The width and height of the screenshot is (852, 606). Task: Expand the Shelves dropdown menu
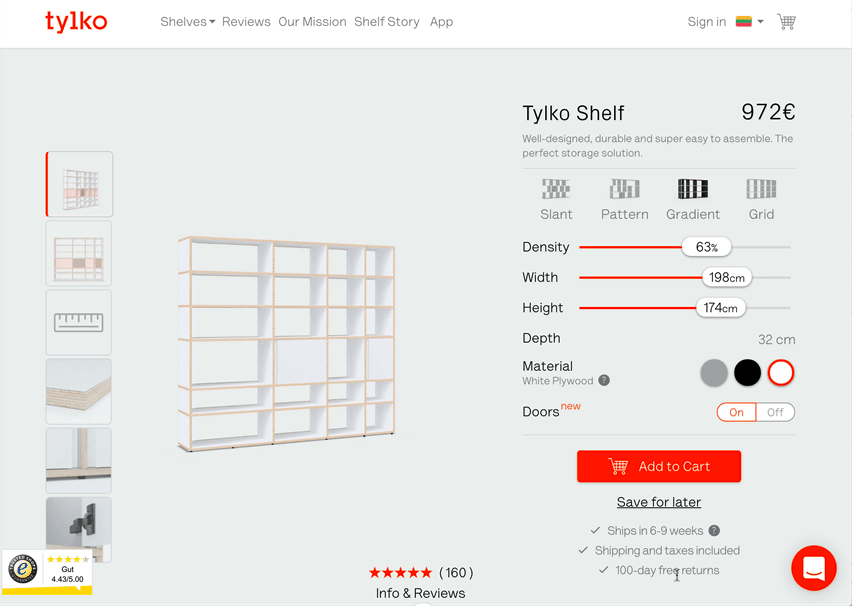[x=187, y=22]
